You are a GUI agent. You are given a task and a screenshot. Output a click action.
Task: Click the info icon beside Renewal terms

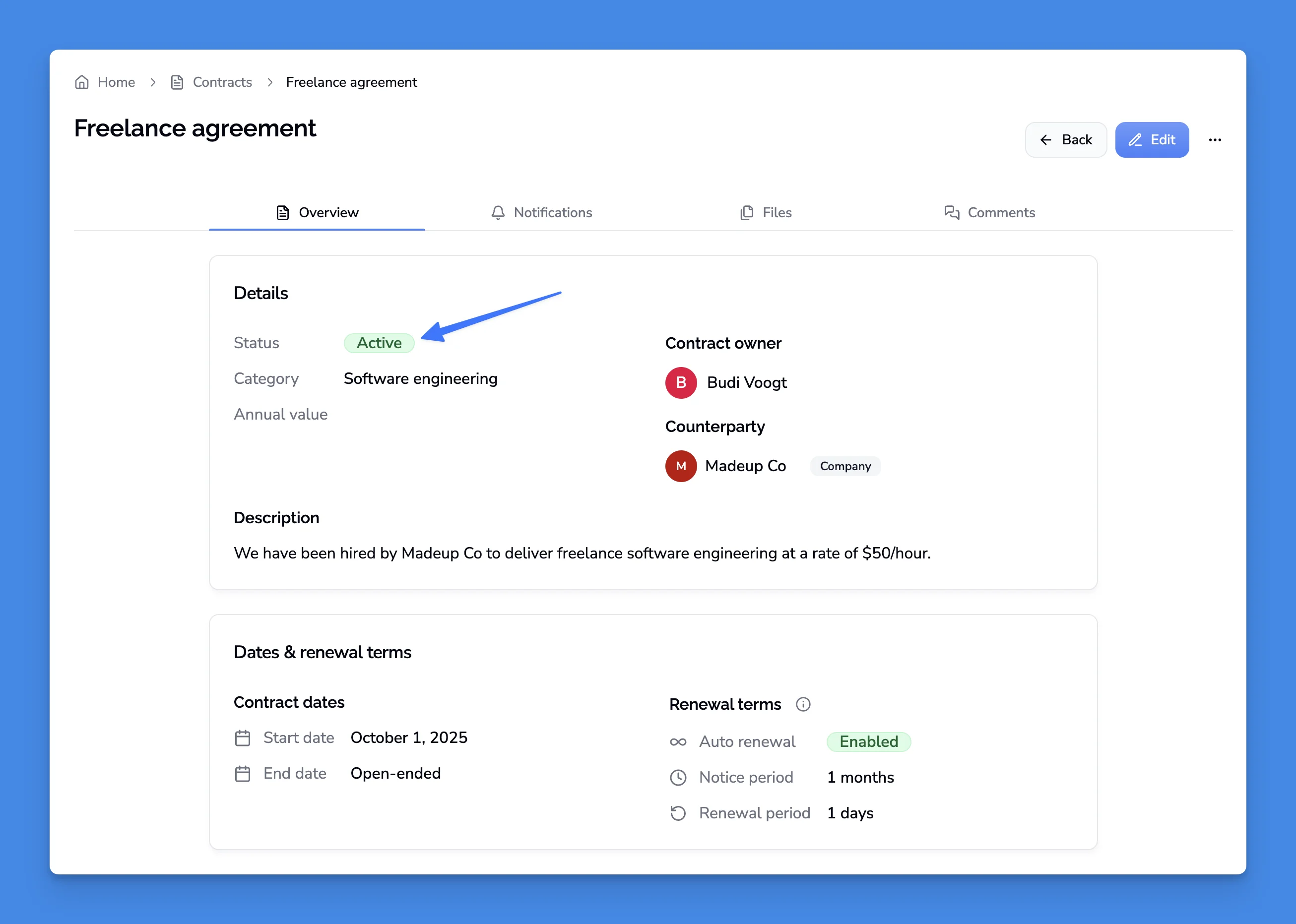pyautogui.click(x=803, y=704)
